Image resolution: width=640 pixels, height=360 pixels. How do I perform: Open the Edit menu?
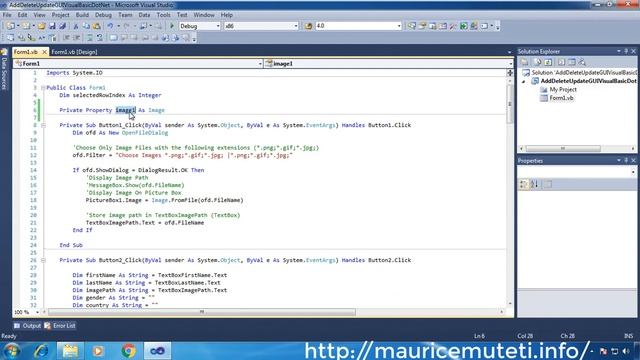click(x=22, y=15)
